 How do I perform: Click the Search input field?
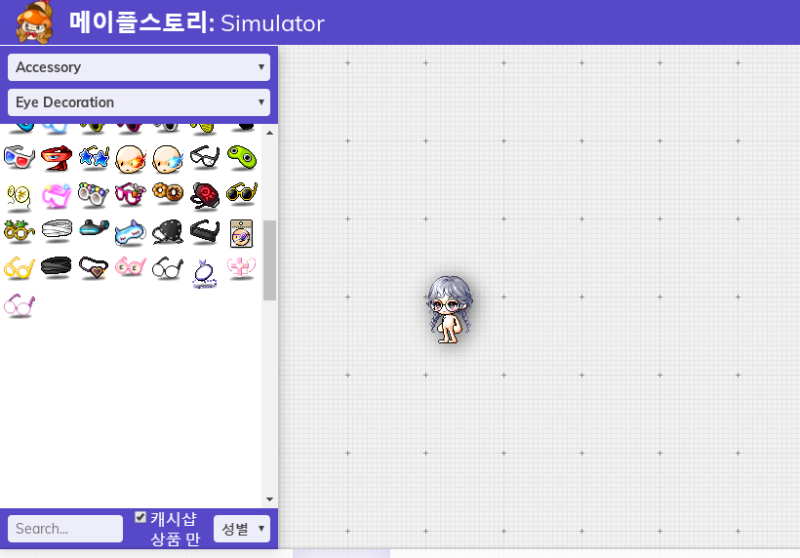[x=65, y=528]
